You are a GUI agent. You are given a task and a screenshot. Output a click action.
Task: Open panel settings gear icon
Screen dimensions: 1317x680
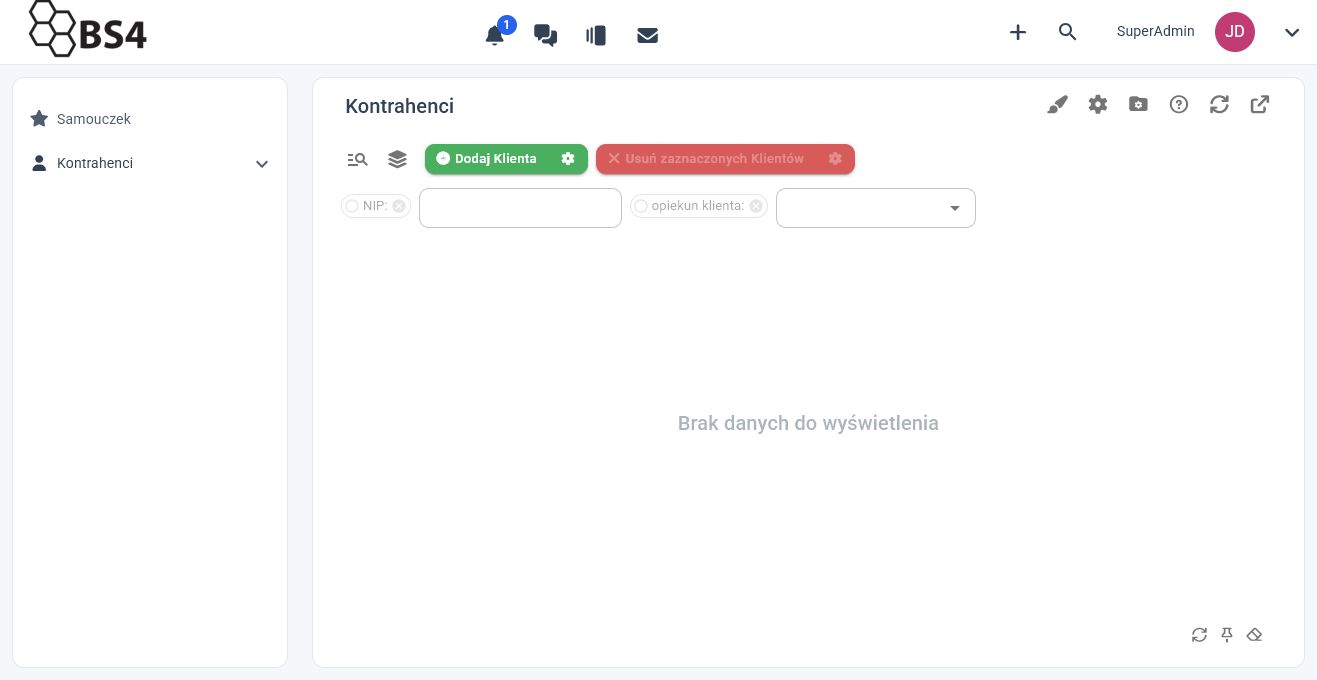coord(1098,104)
